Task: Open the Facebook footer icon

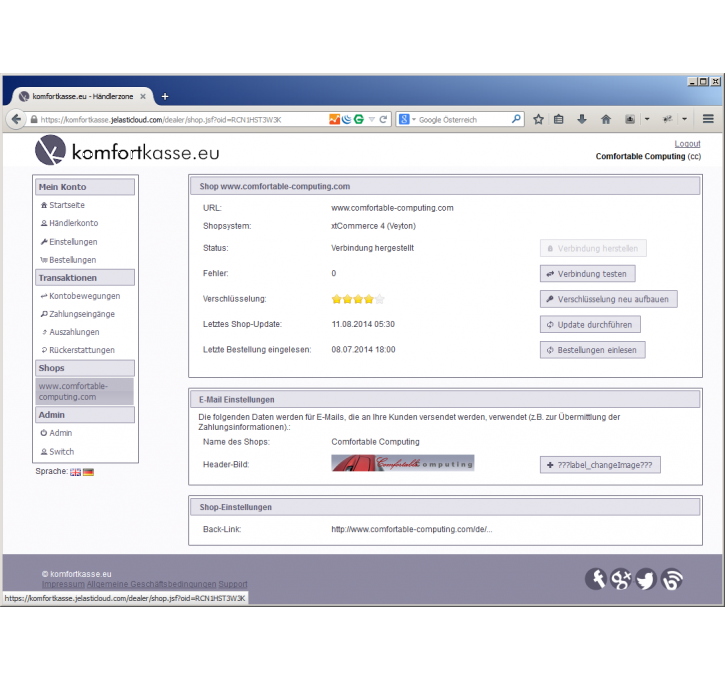Action: [x=596, y=579]
